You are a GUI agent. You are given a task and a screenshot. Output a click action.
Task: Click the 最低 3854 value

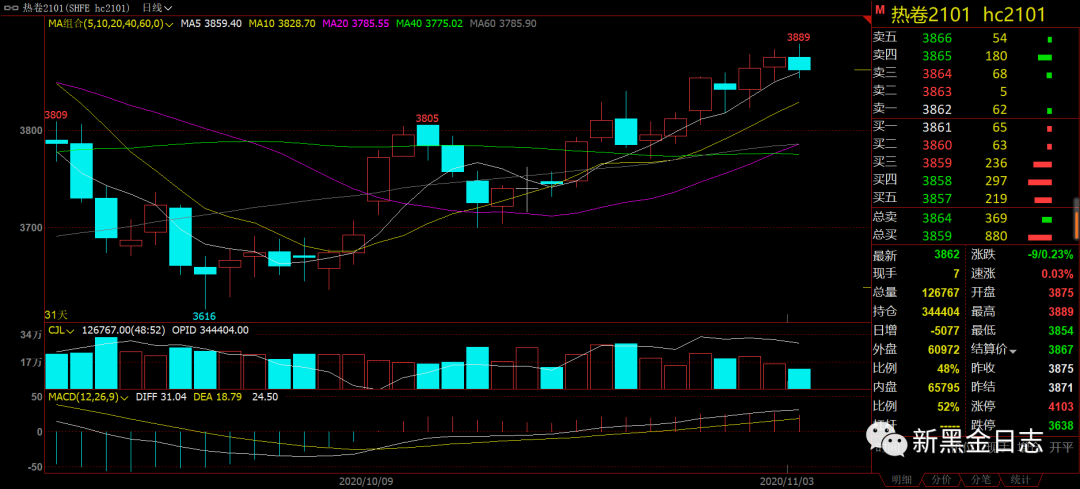[1061, 330]
